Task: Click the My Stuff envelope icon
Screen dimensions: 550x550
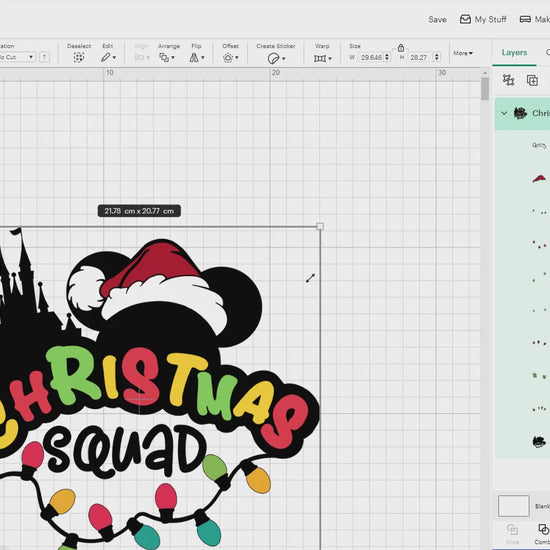Action: tap(465, 19)
